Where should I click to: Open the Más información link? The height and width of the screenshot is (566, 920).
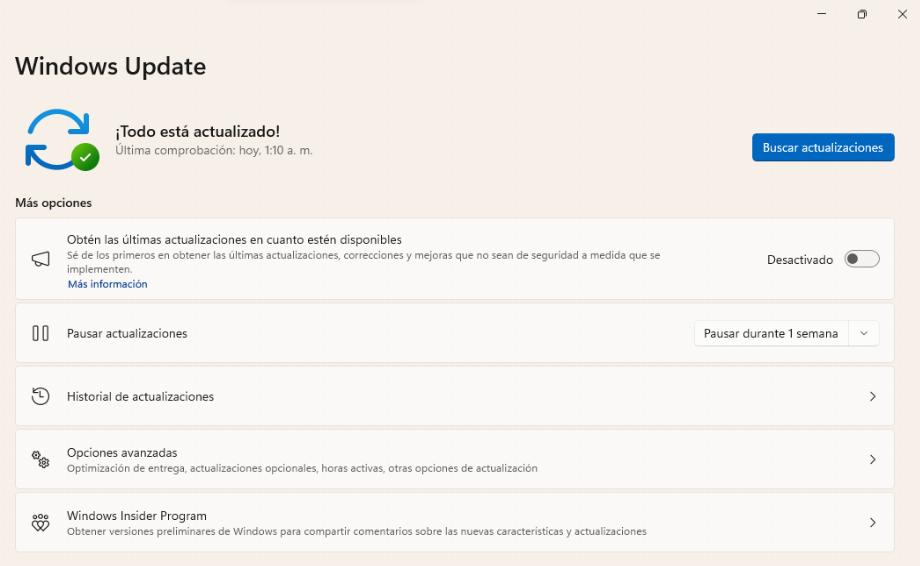107,284
